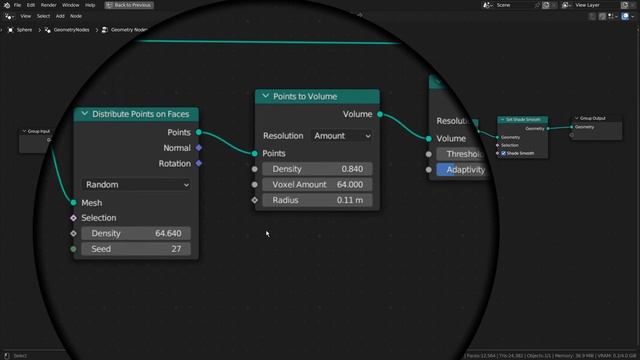Screen dimensions: 640x360
Task: Click the Radius input socket
Action: [255, 200]
